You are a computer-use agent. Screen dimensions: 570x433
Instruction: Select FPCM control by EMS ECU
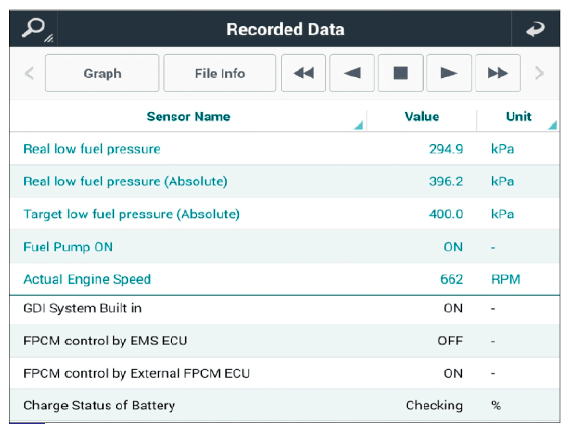click(x=285, y=341)
